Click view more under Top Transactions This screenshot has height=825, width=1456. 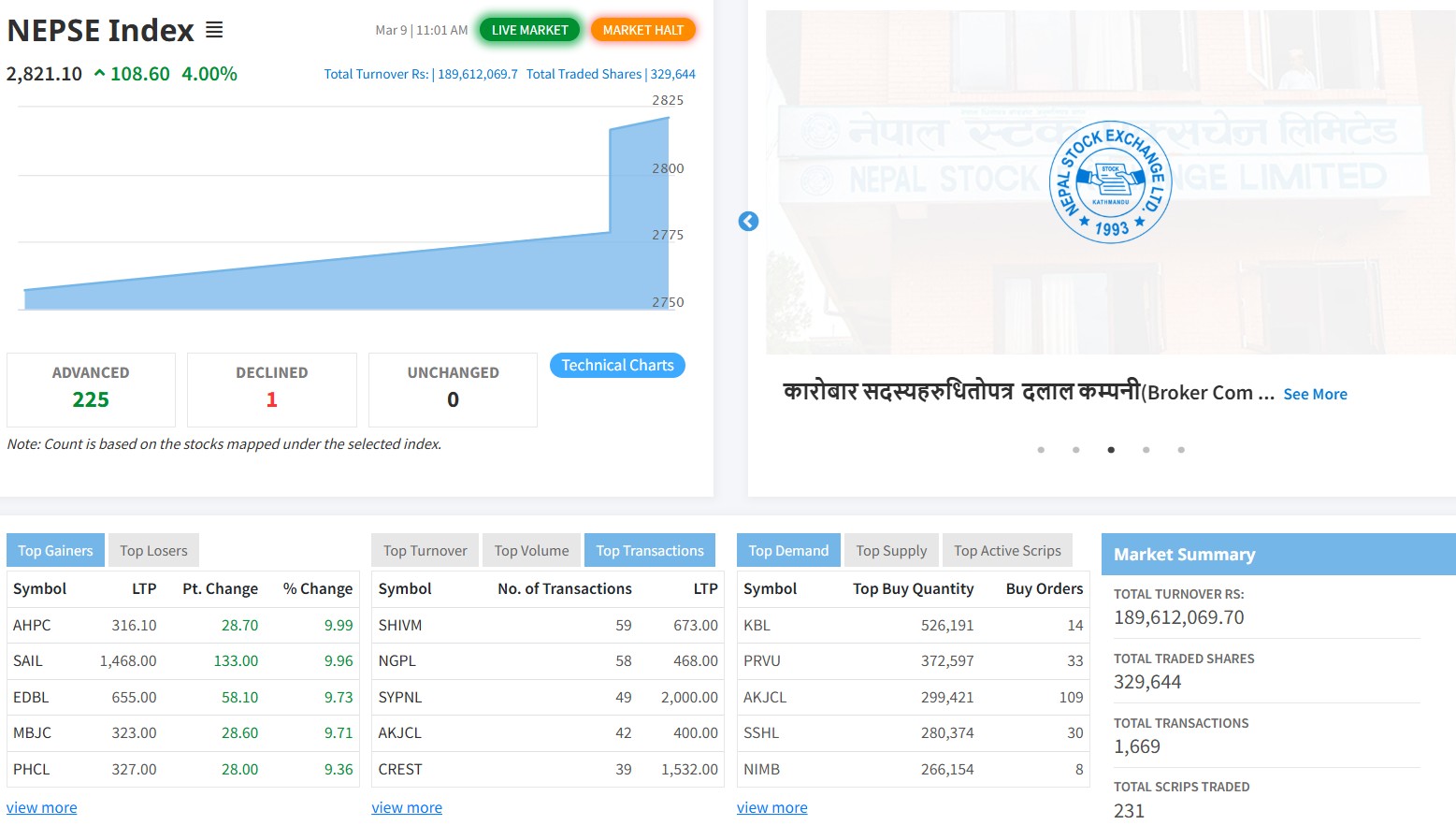(407, 808)
